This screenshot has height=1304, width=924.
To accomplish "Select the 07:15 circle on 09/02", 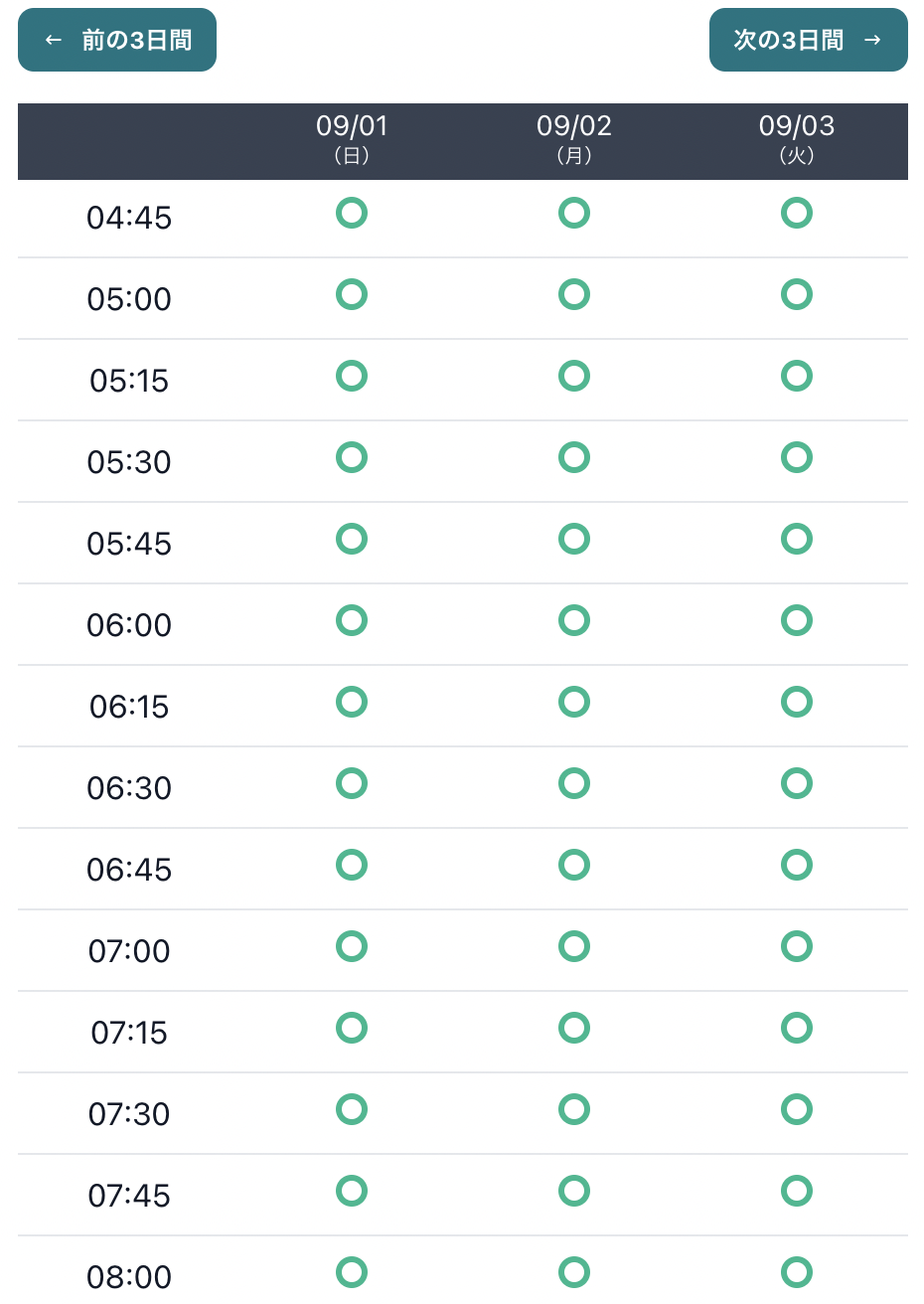I will 574,1028.
